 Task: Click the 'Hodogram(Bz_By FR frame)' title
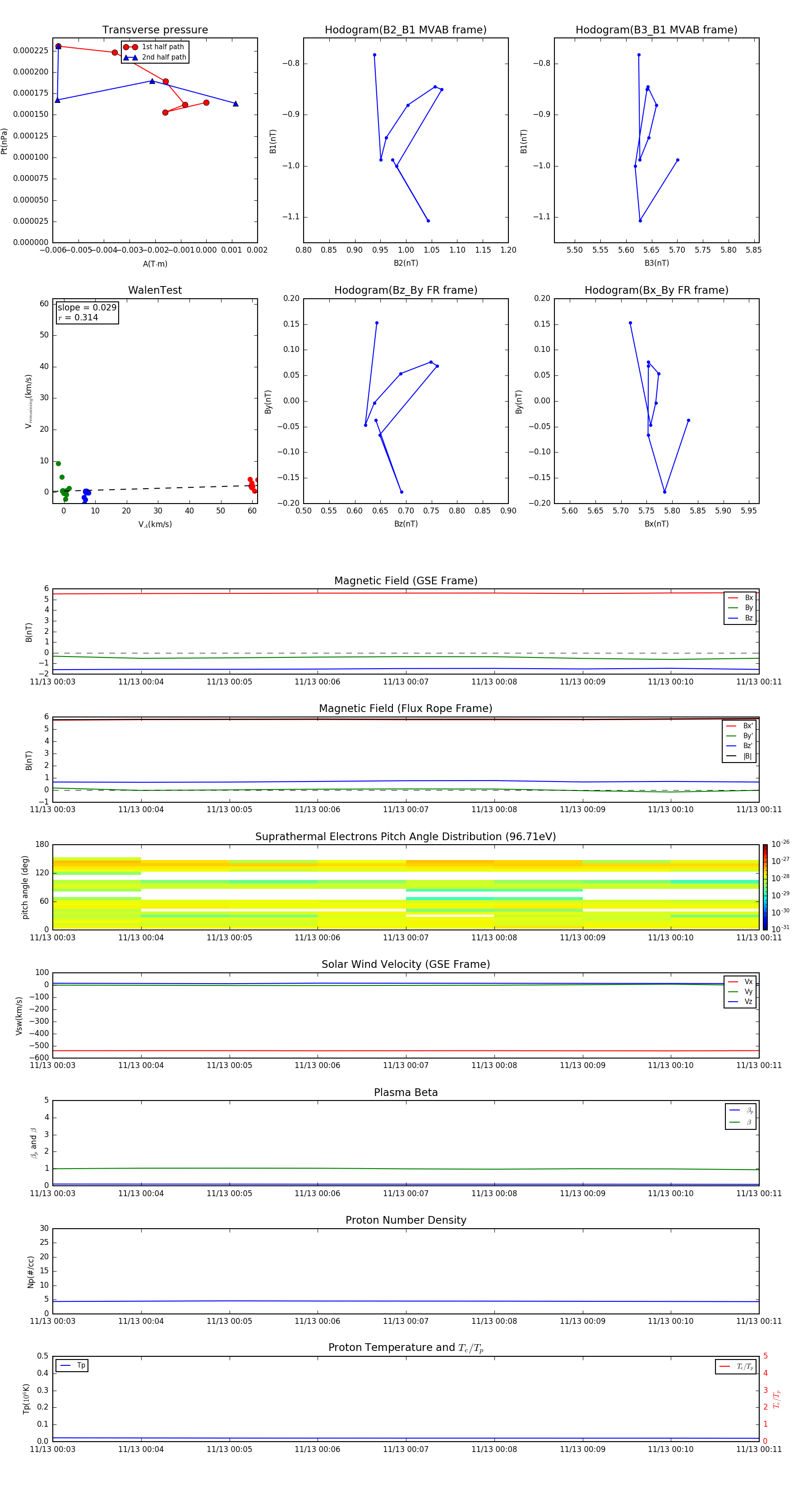[x=406, y=290]
